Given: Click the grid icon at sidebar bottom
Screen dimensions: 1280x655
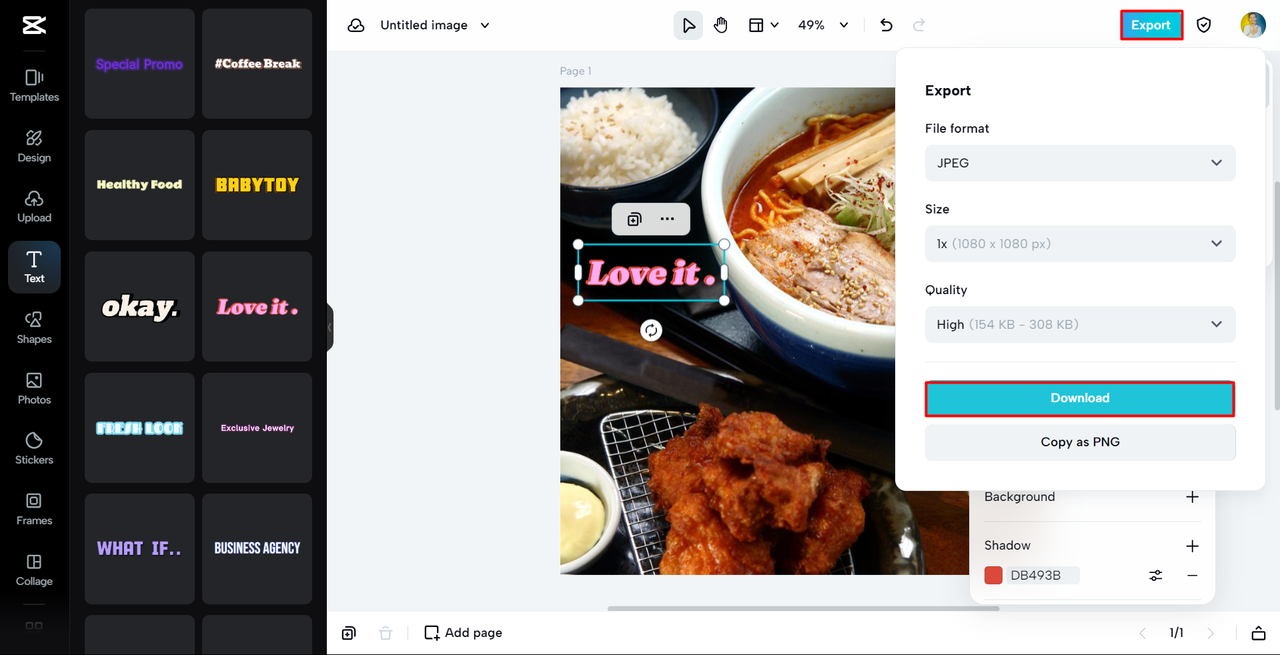Looking at the screenshot, I should (34, 627).
